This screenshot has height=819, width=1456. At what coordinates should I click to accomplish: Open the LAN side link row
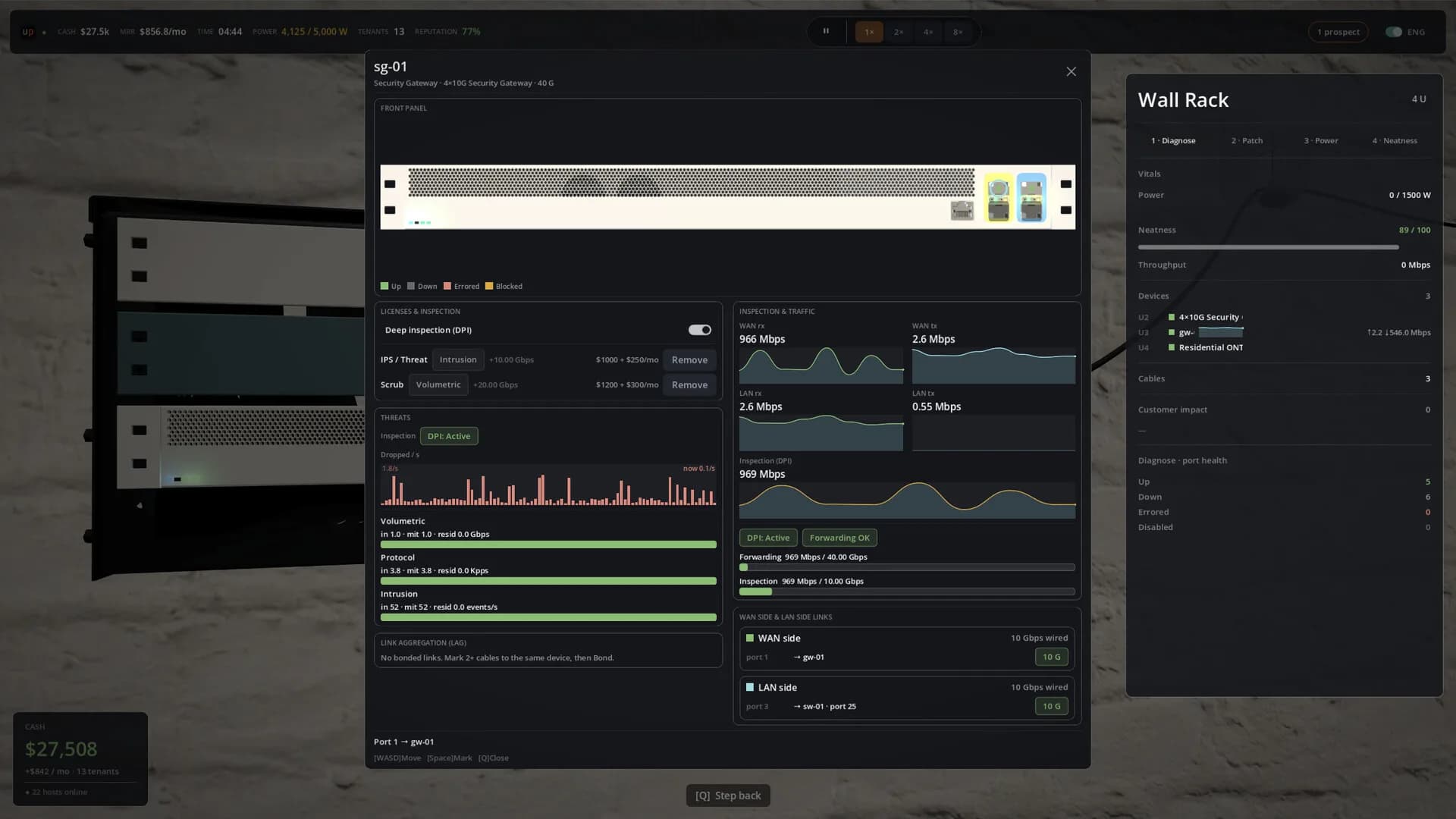907,698
